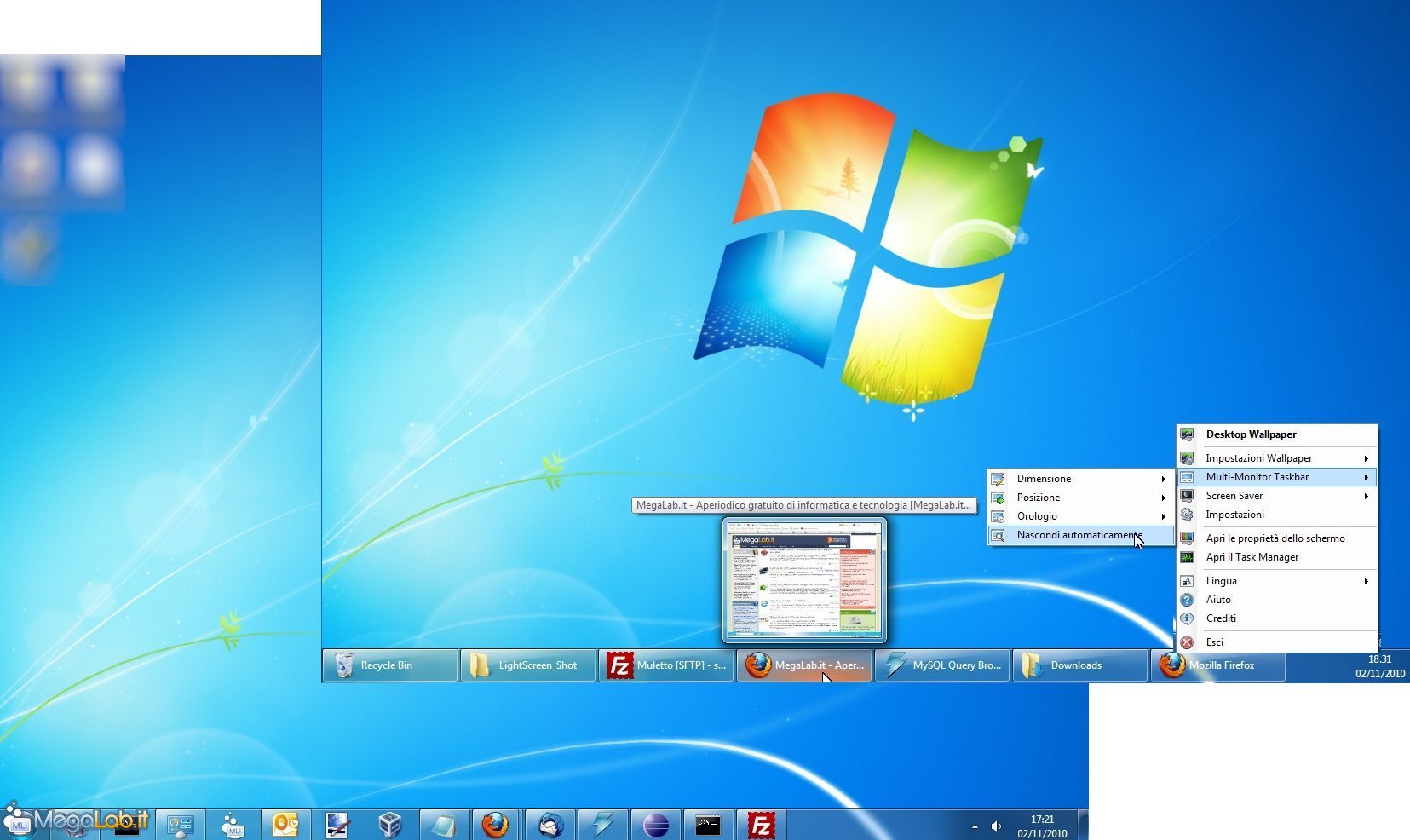Click the speaker volume tray icon
The height and width of the screenshot is (840, 1410).
996,826
